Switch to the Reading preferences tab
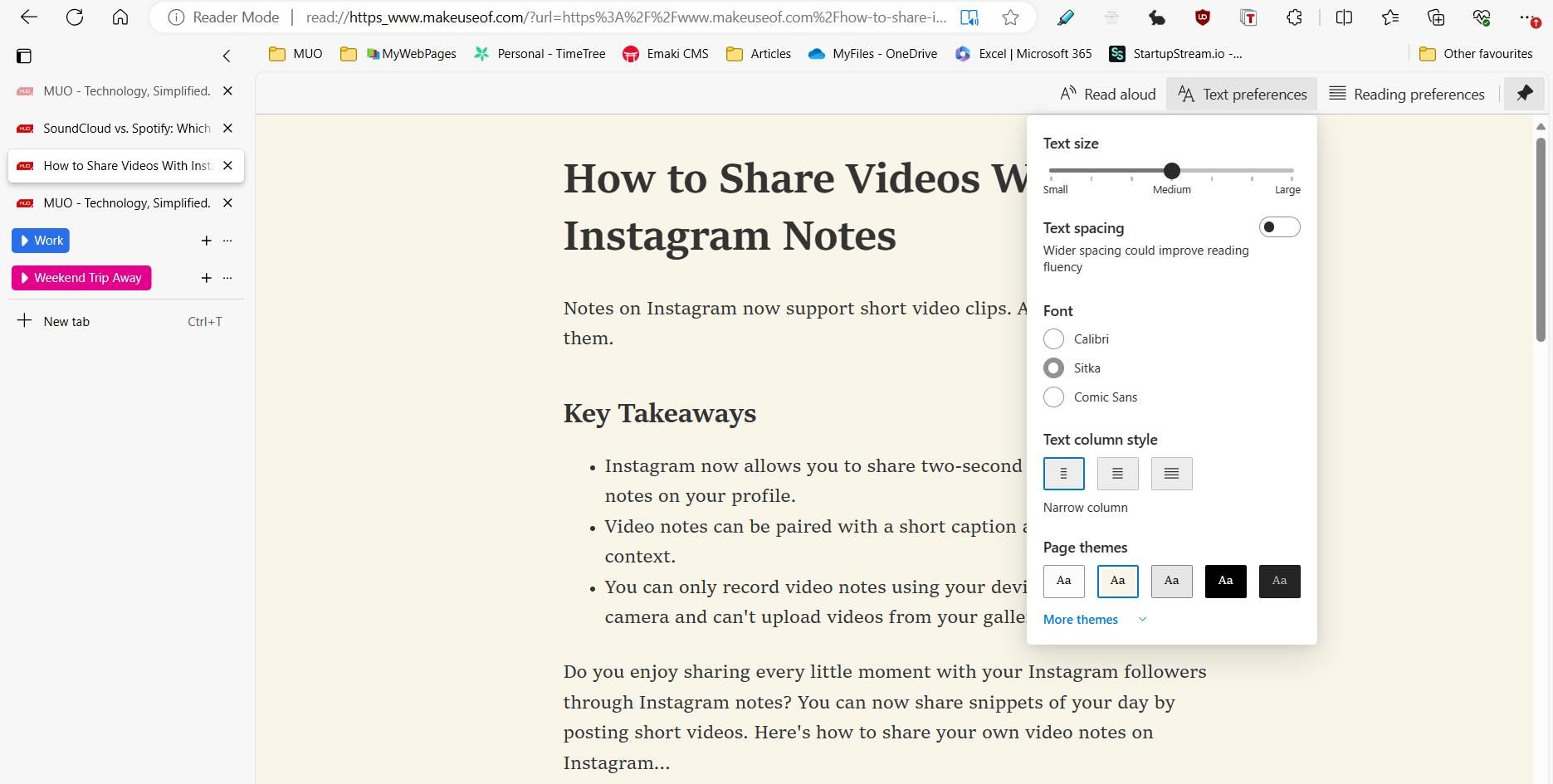Image resolution: width=1553 pixels, height=784 pixels. 1406,94
